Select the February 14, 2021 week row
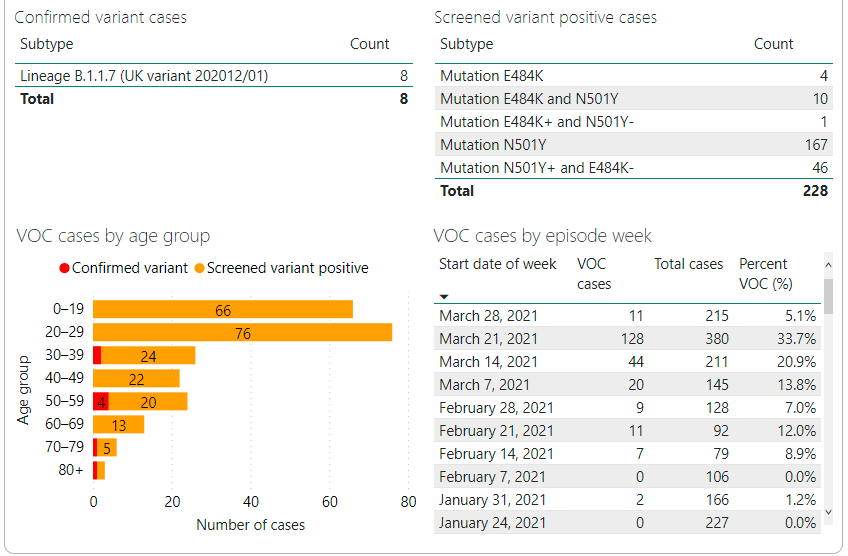Screen dimensions: 848x556 click(x=627, y=453)
